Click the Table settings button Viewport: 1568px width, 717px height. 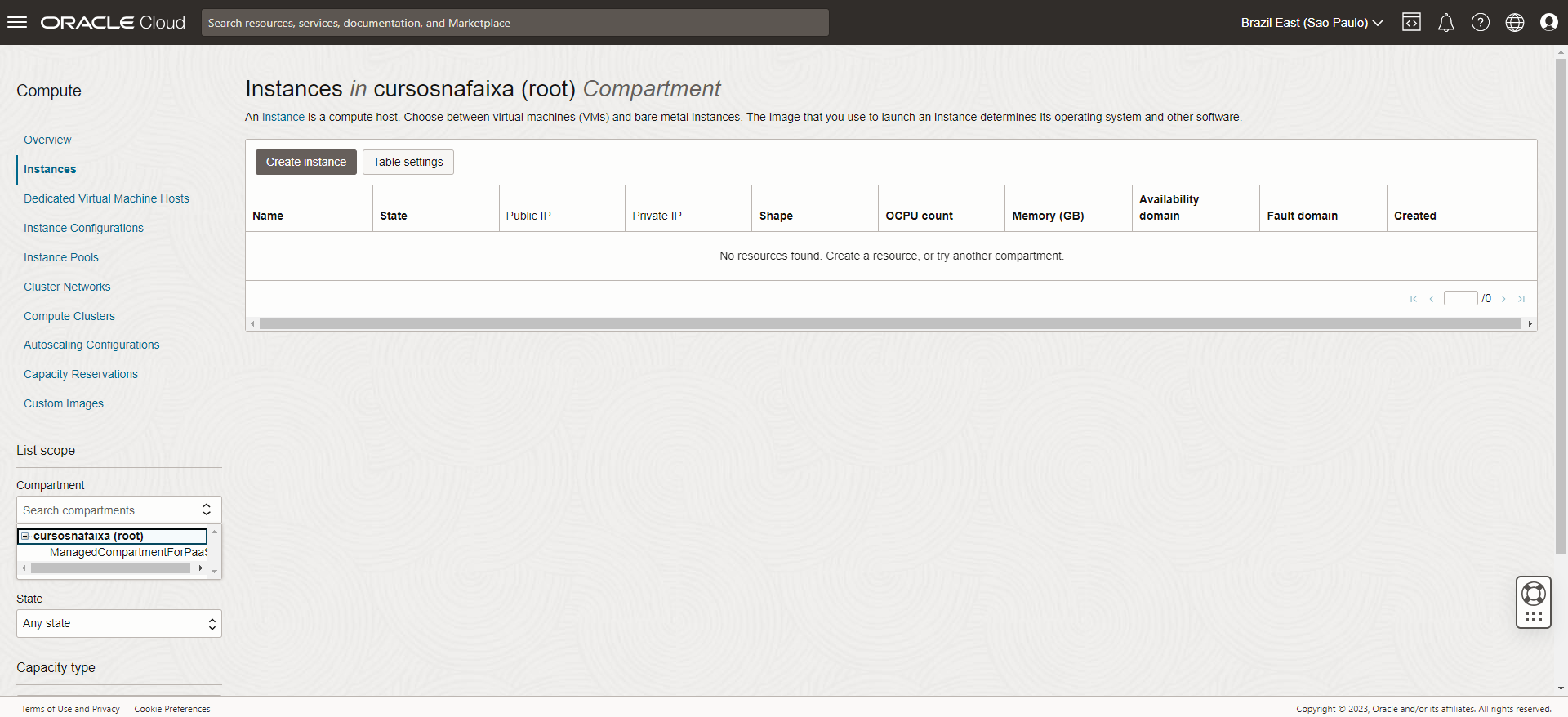(408, 162)
